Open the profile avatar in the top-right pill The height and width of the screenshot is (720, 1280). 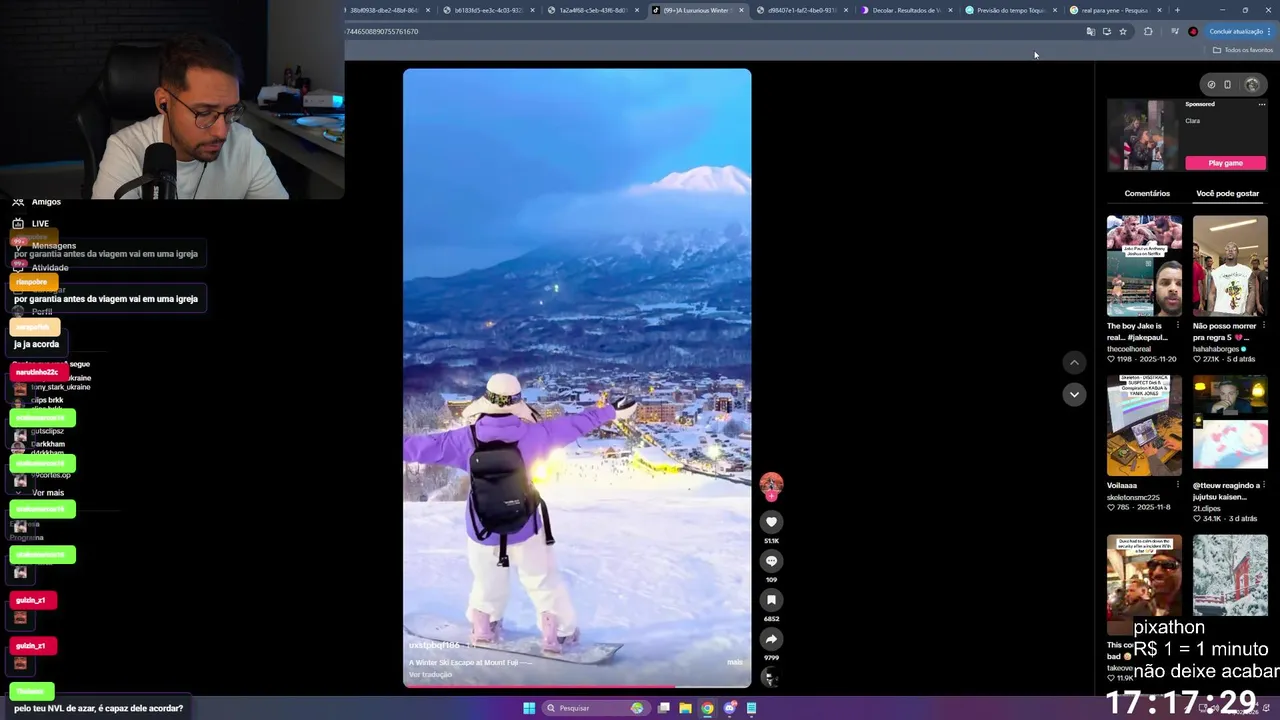click(1251, 85)
